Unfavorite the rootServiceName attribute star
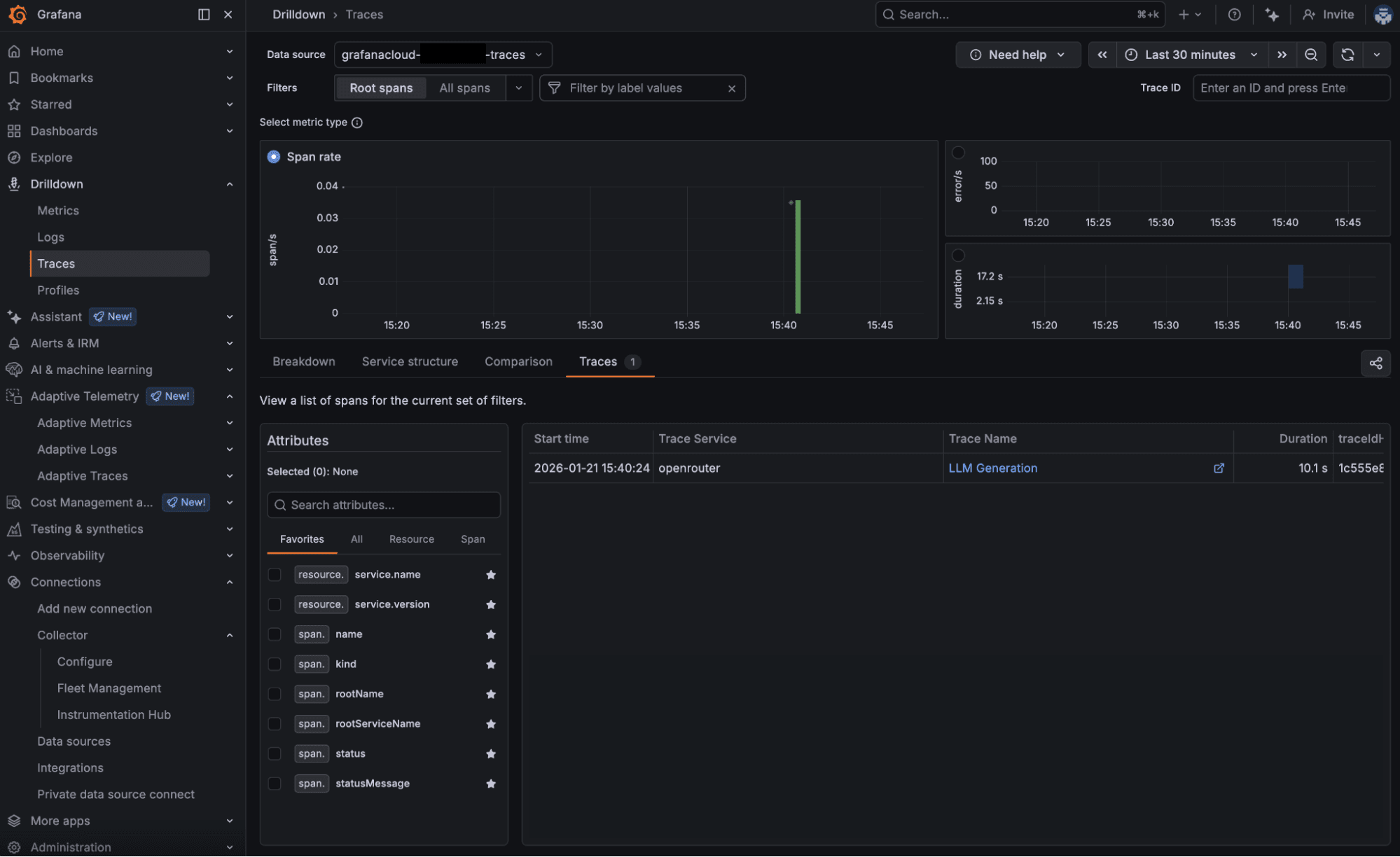 [490, 724]
